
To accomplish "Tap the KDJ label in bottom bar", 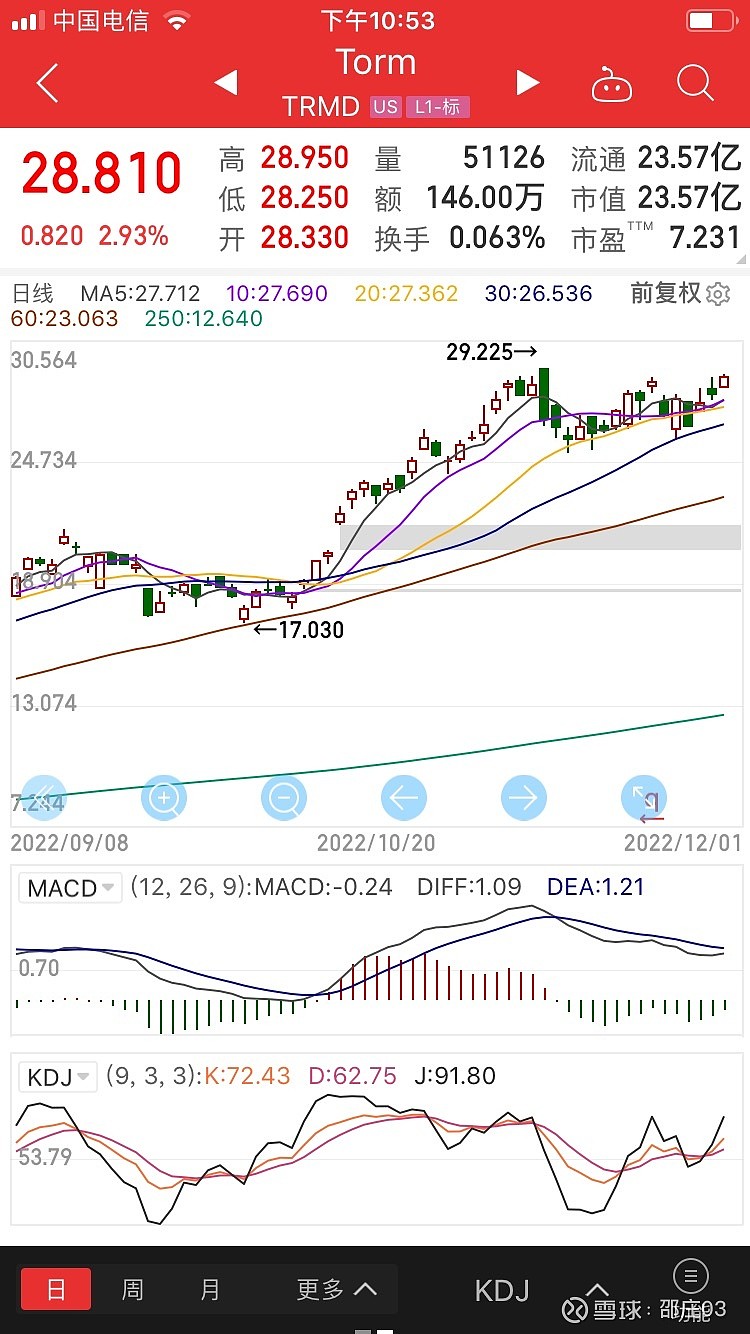I will tap(502, 1290).
